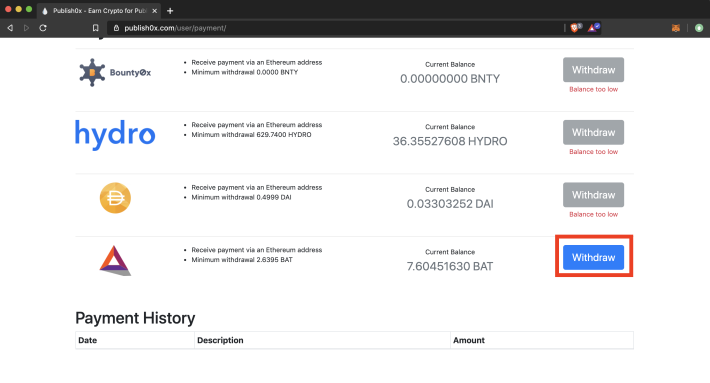This screenshot has width=710, height=383.
Task: Click the 0.03303252 DAI balance
Action: [x=450, y=204]
